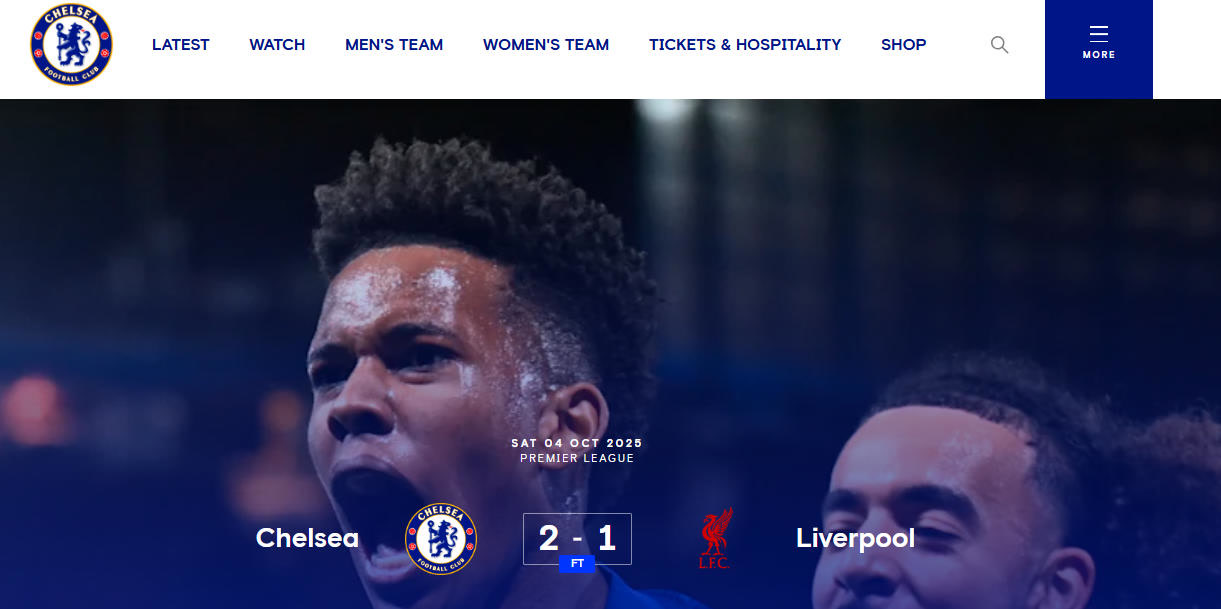The width and height of the screenshot is (1221, 609).
Task: Click the Liverpool team name text
Action: (855, 539)
